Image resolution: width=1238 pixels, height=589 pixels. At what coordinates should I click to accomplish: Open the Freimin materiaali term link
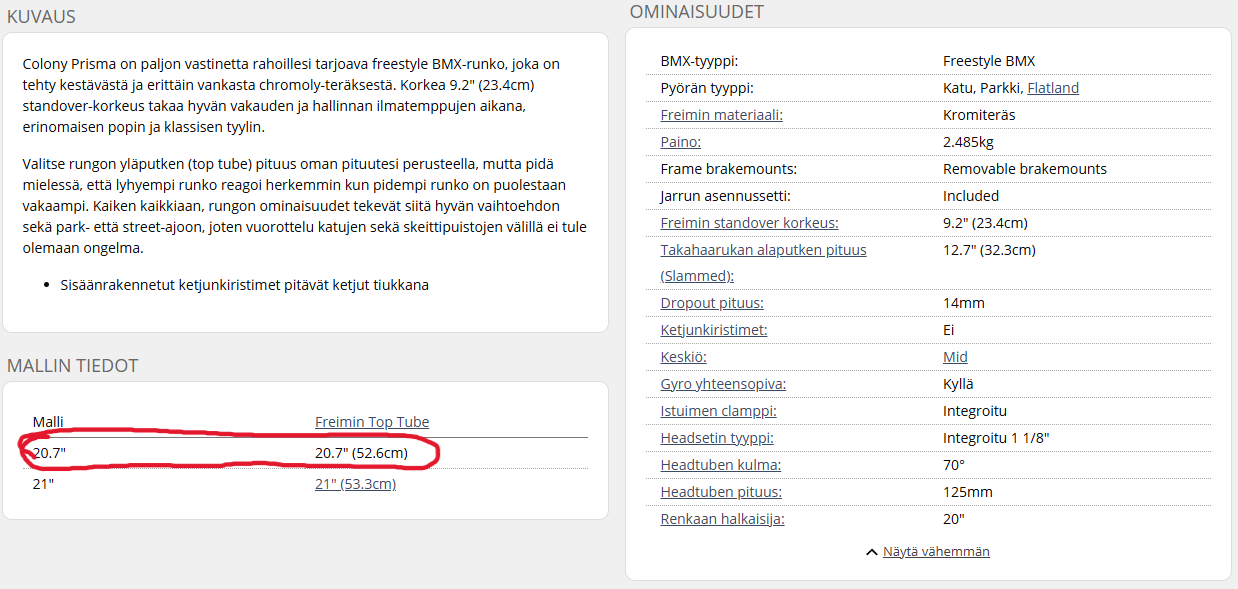(x=722, y=115)
